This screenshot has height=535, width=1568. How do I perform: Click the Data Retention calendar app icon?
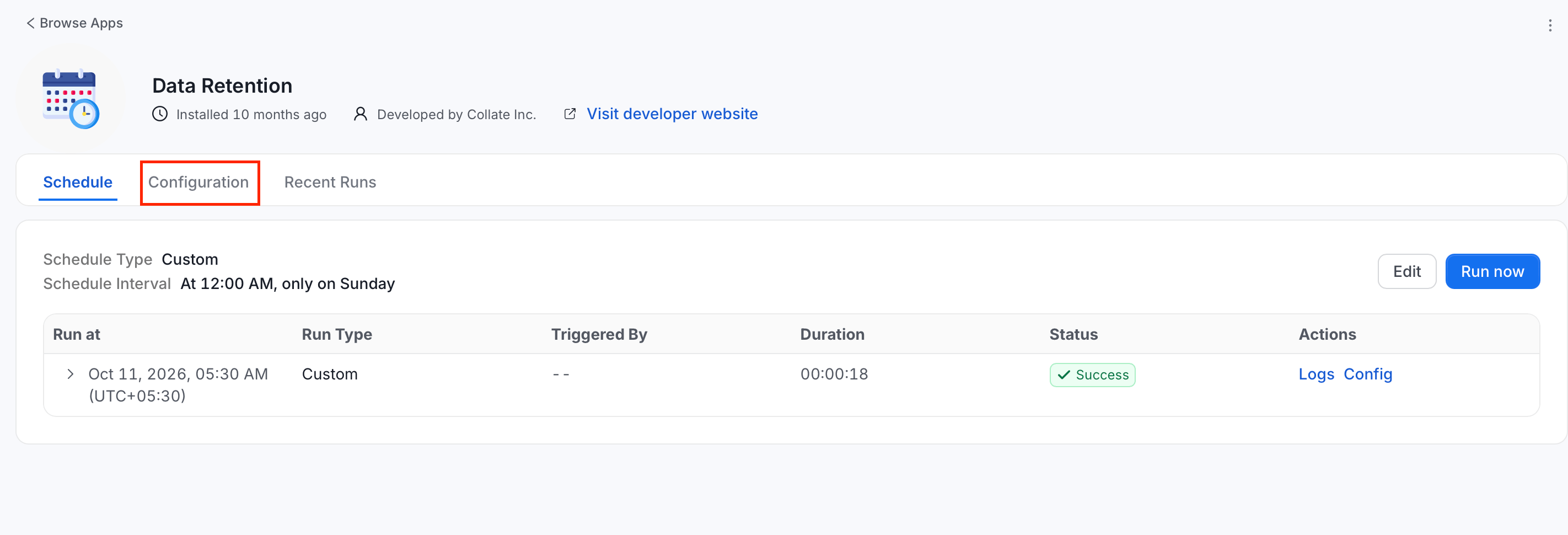[x=71, y=98]
